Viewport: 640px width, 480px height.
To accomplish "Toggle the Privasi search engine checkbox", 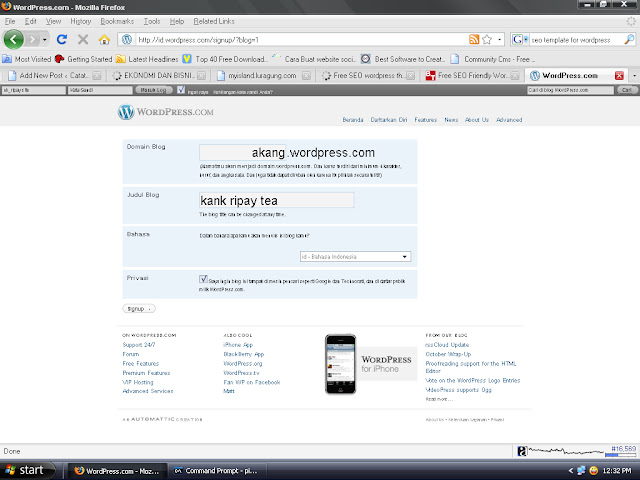I will coord(203,279).
